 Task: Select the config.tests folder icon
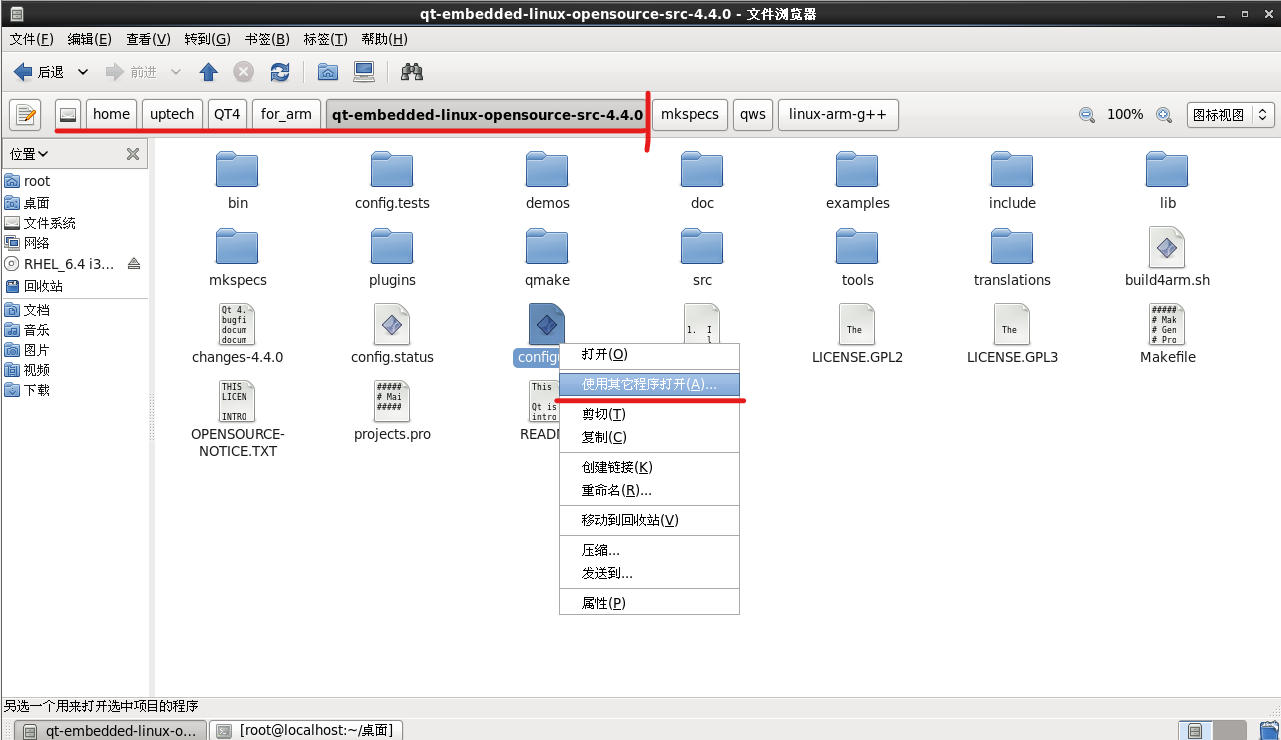point(392,169)
